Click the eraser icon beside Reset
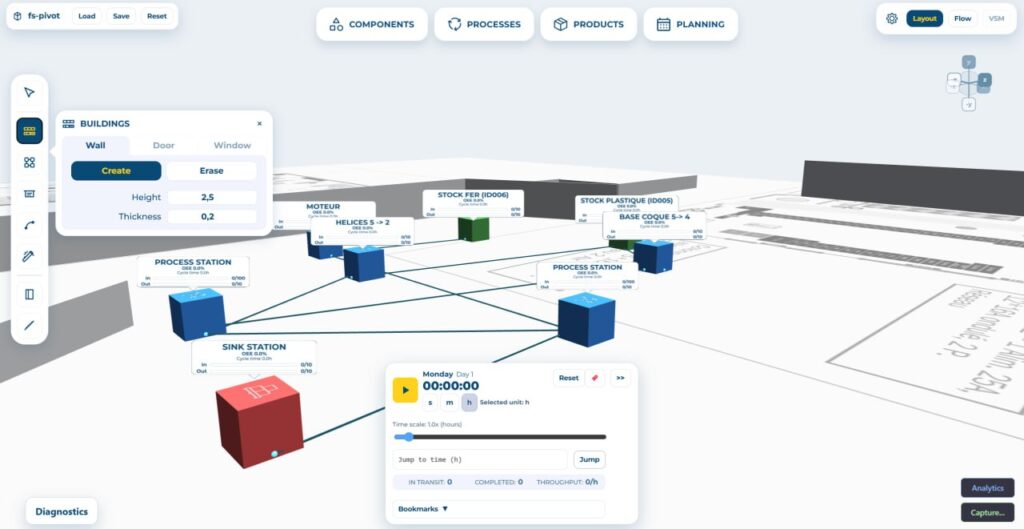This screenshot has height=529, width=1024. [x=595, y=377]
